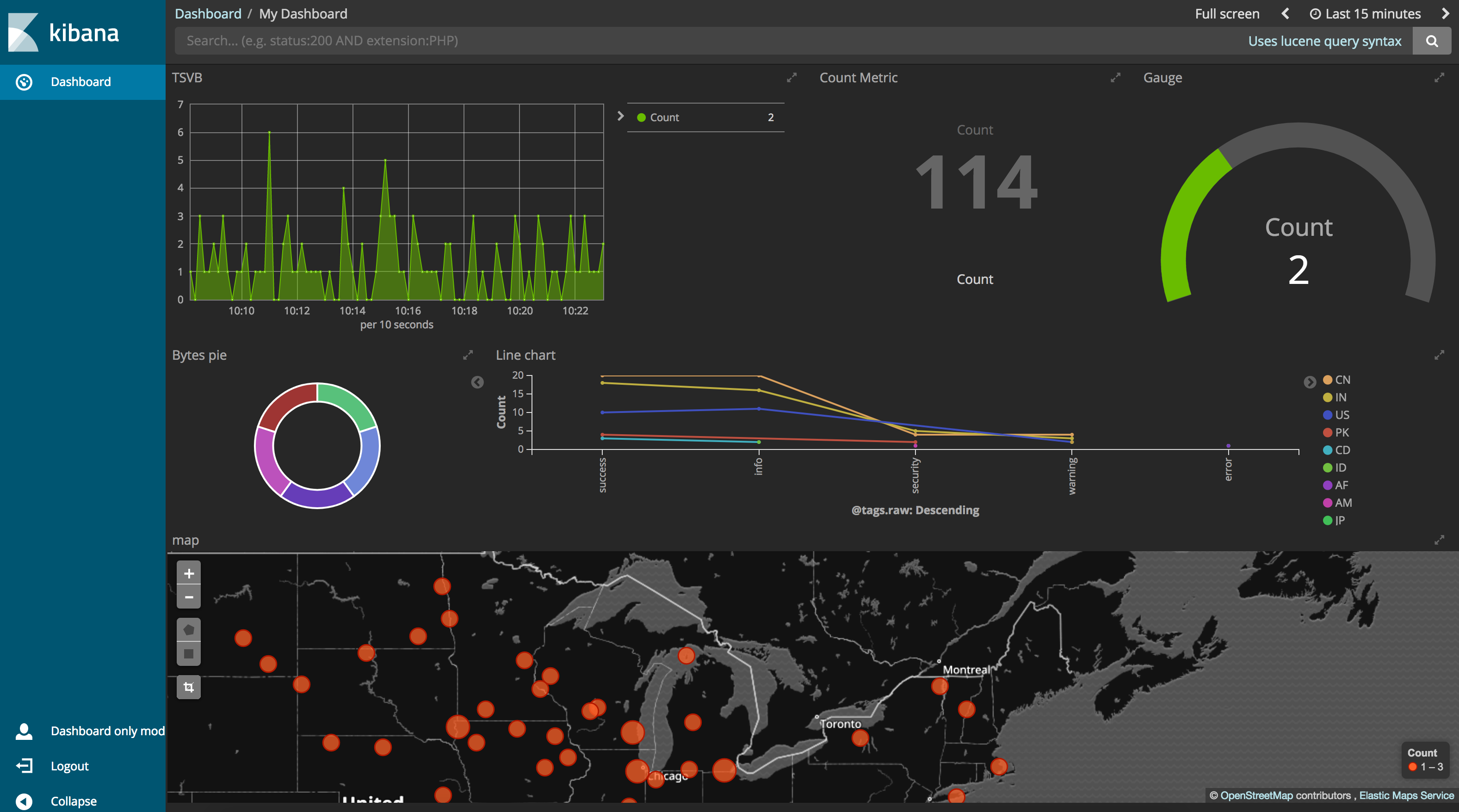The width and height of the screenshot is (1459, 812).
Task: Click the map zoom in icon
Action: point(189,572)
